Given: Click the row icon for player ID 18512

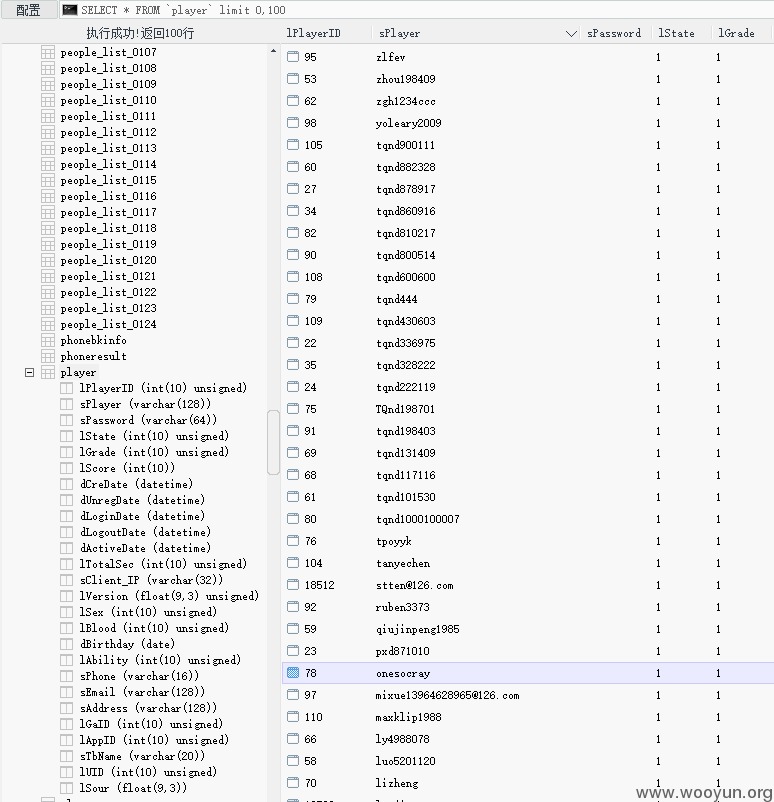Looking at the screenshot, I should 293,585.
